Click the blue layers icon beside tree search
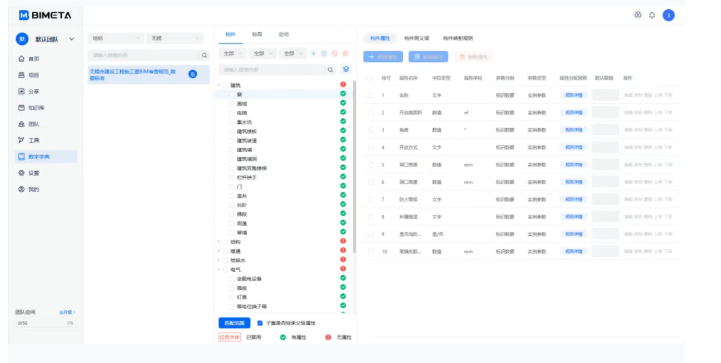The width and height of the screenshot is (721, 363). (346, 69)
